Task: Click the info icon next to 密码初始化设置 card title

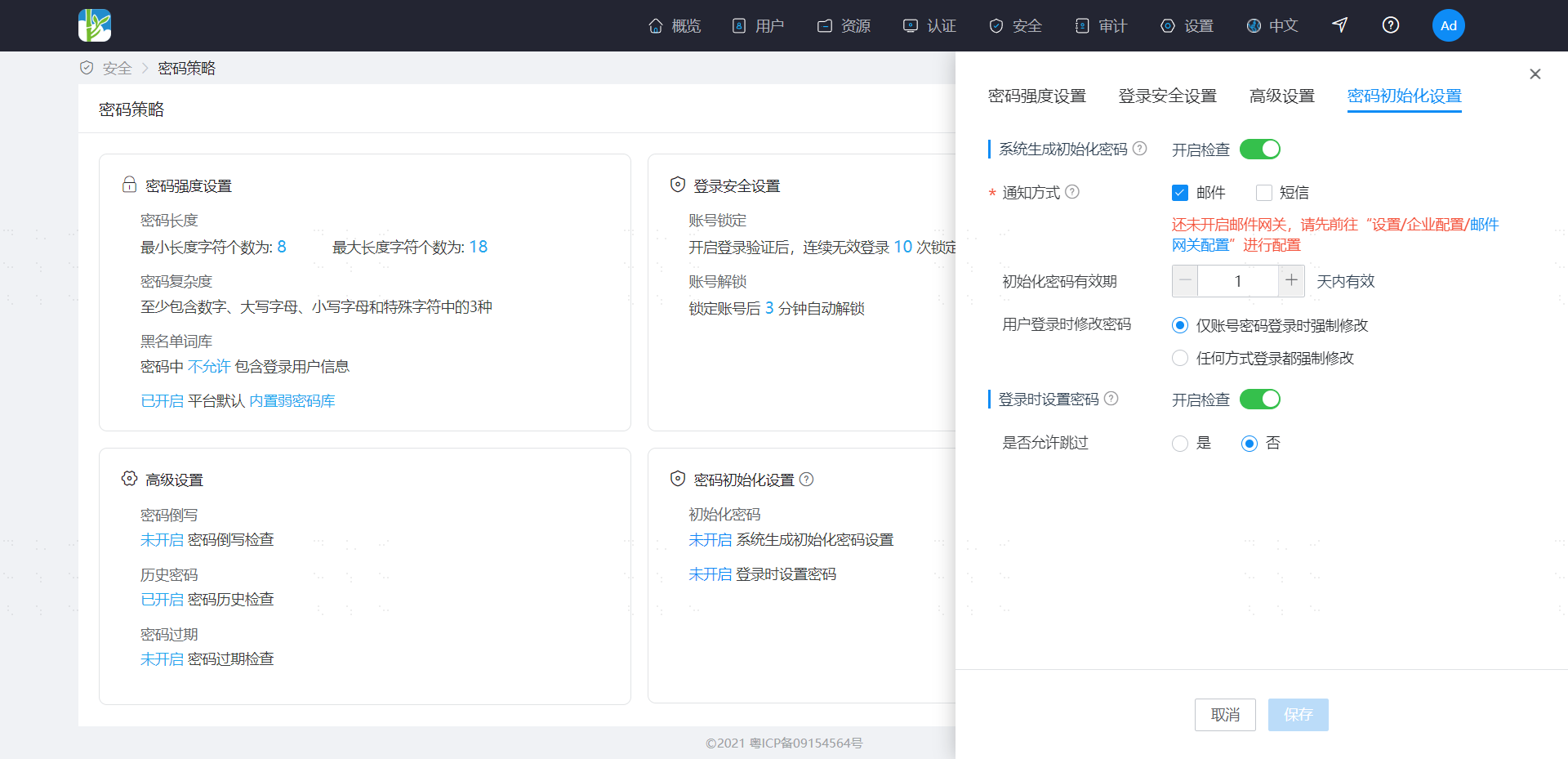Action: 806,480
